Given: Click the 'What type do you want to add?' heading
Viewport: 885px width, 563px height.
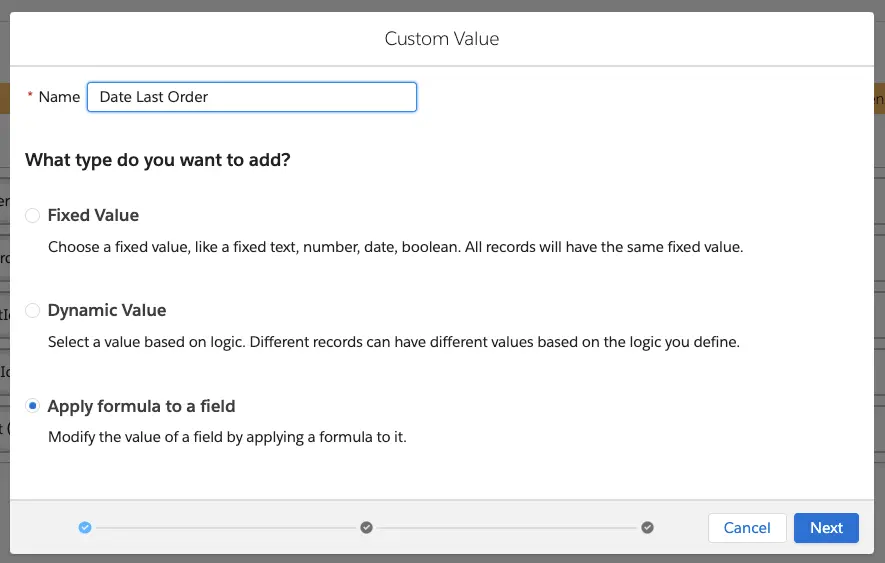Looking at the screenshot, I should click(158, 160).
